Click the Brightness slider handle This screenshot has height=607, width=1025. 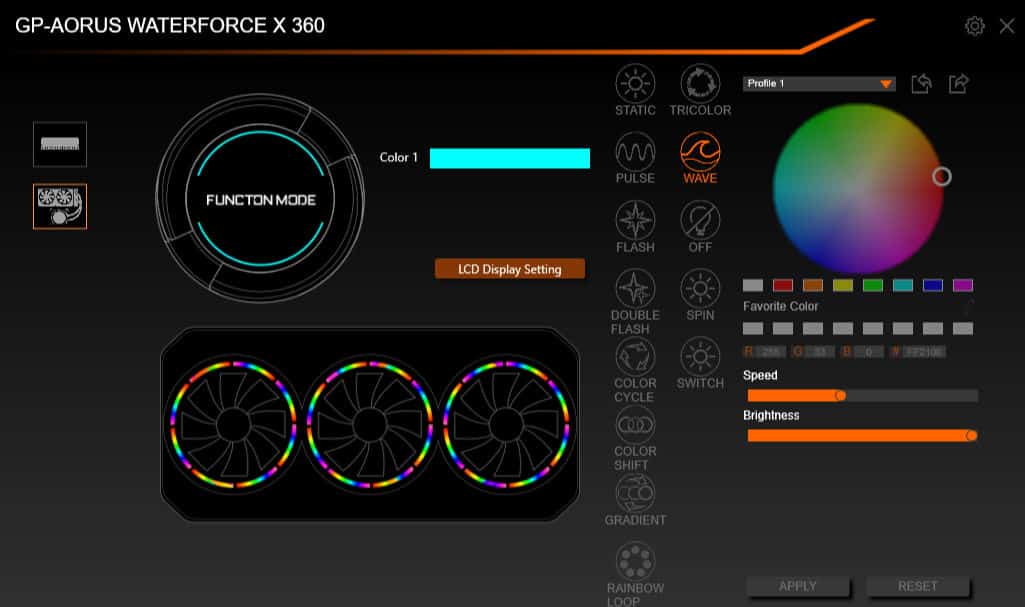(971, 436)
